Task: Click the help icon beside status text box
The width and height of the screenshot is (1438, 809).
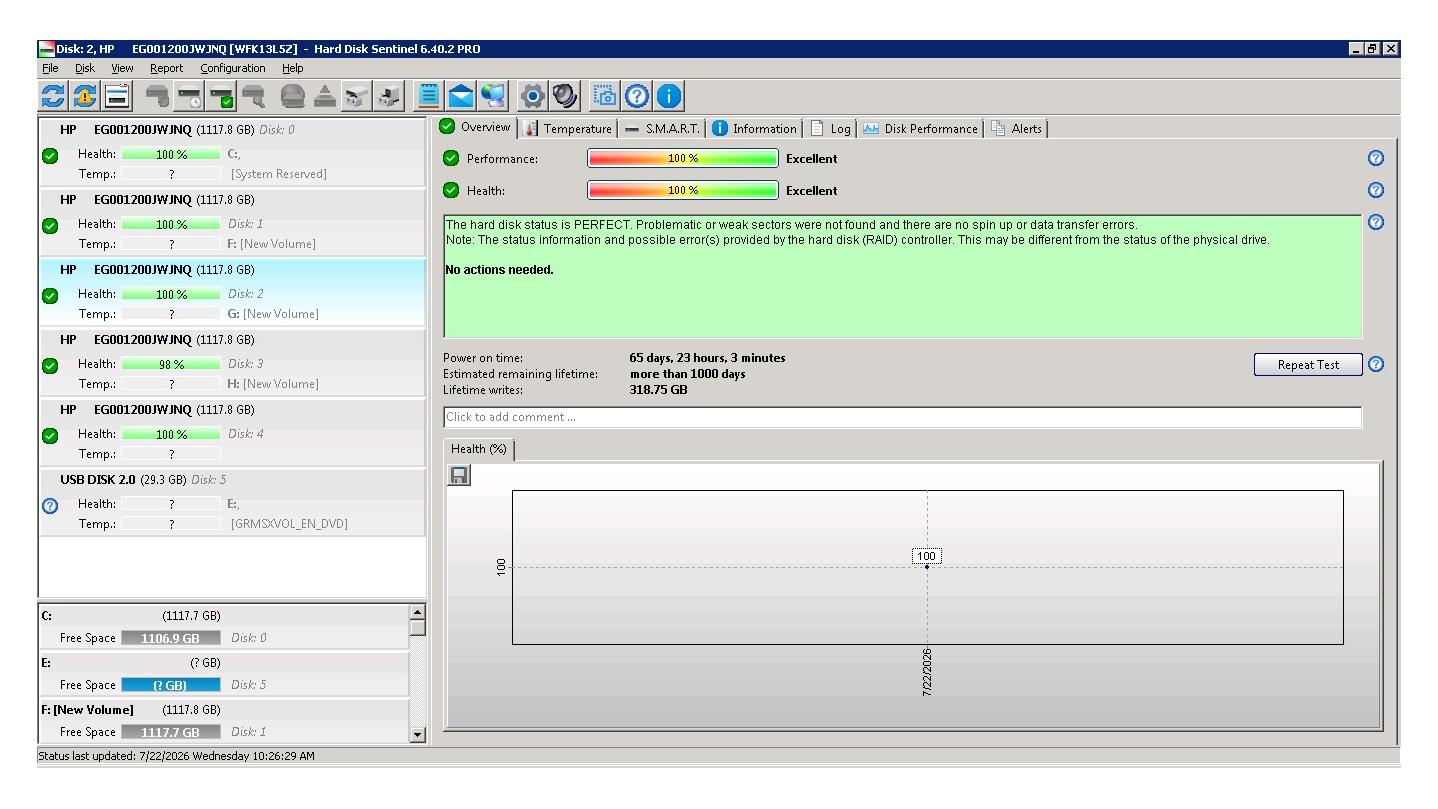Action: click(1375, 222)
